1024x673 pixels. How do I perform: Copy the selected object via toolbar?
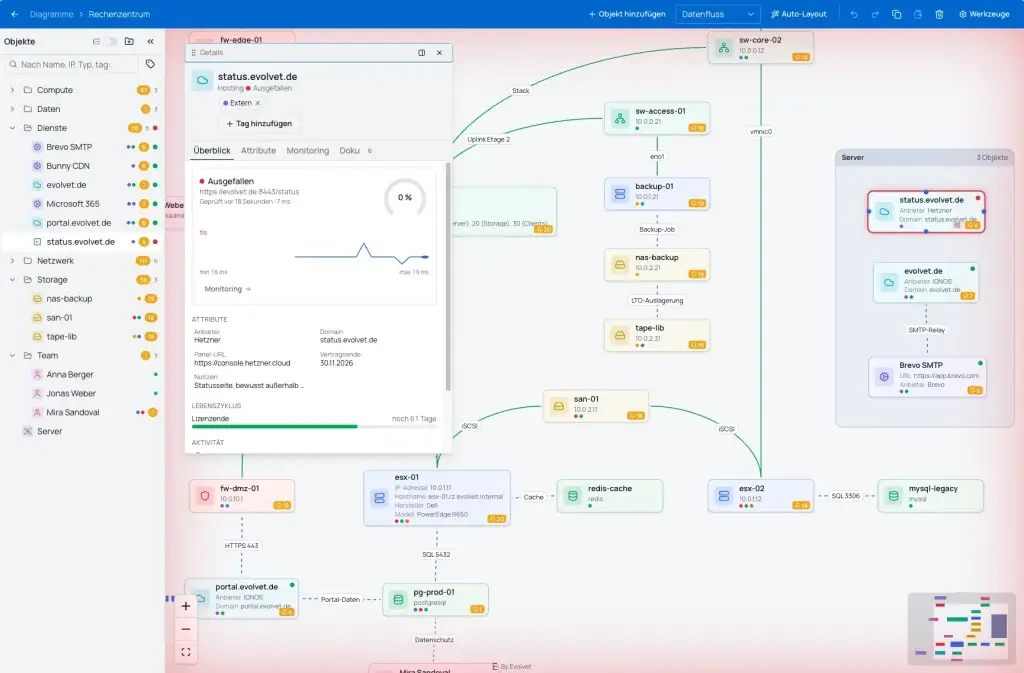coord(897,14)
